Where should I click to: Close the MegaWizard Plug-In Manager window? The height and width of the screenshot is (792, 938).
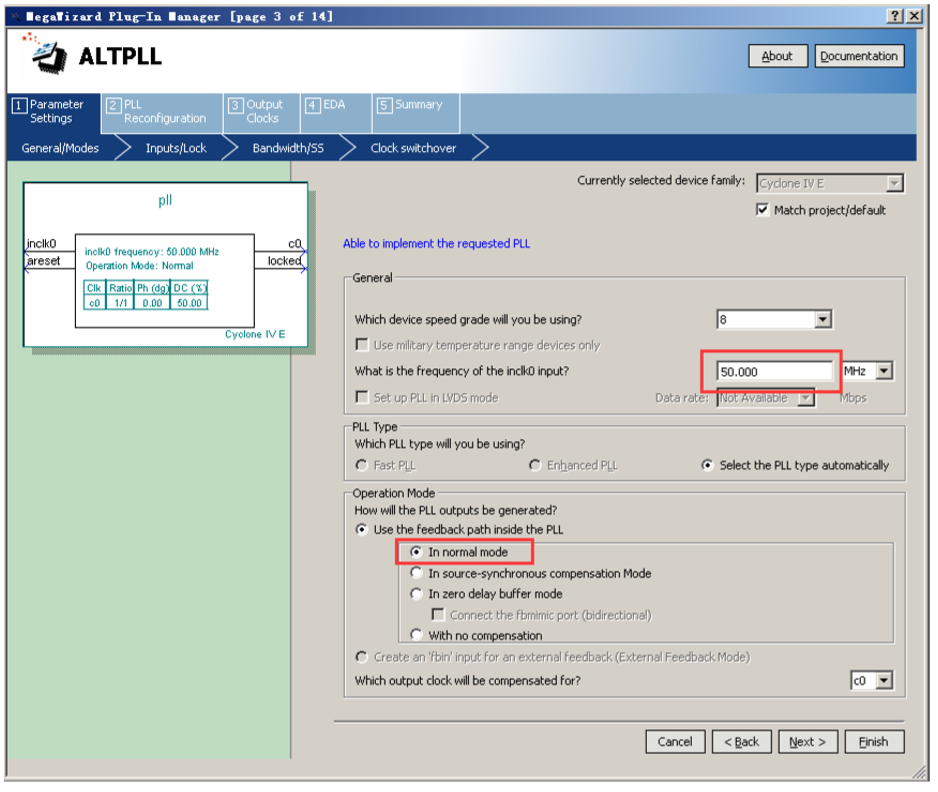(914, 16)
